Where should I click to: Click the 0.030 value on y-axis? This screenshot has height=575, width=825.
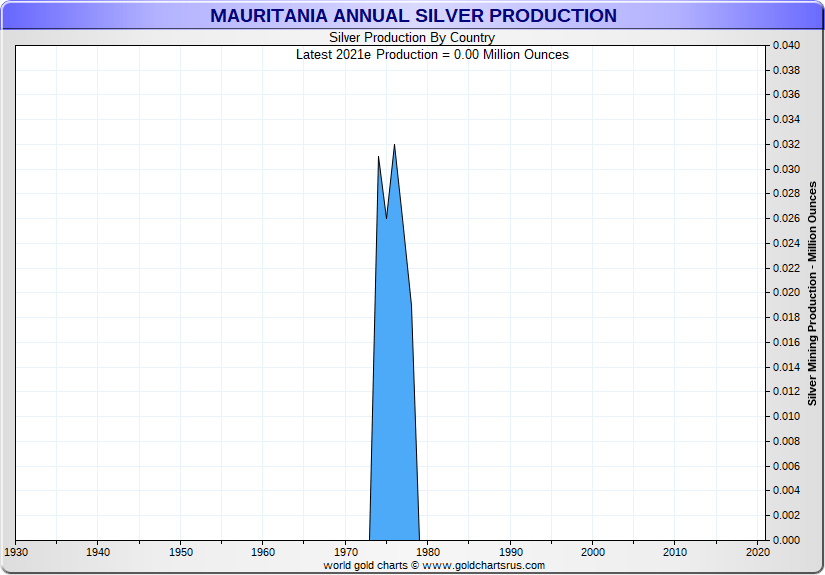(x=785, y=170)
